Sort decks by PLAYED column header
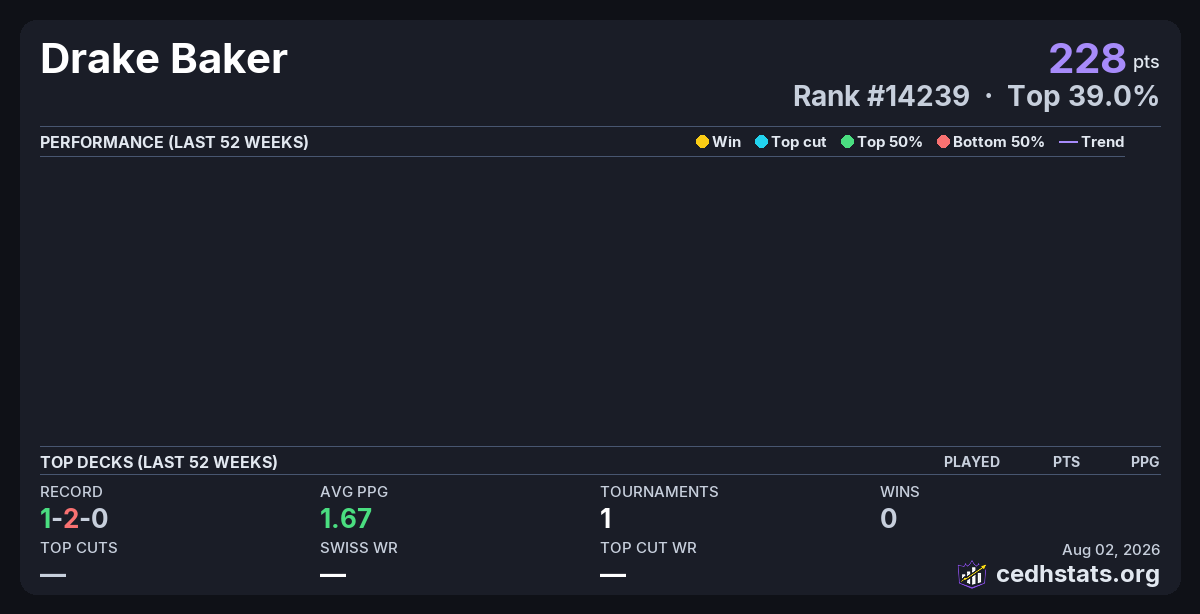 972,462
